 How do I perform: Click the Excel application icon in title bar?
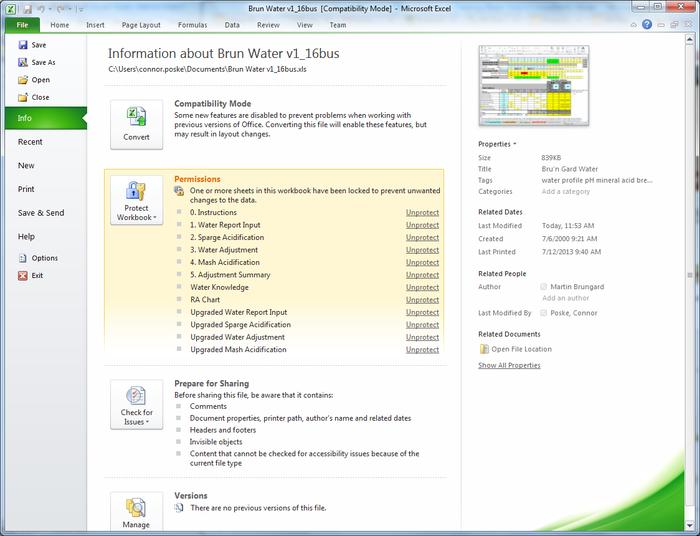coord(11,8)
